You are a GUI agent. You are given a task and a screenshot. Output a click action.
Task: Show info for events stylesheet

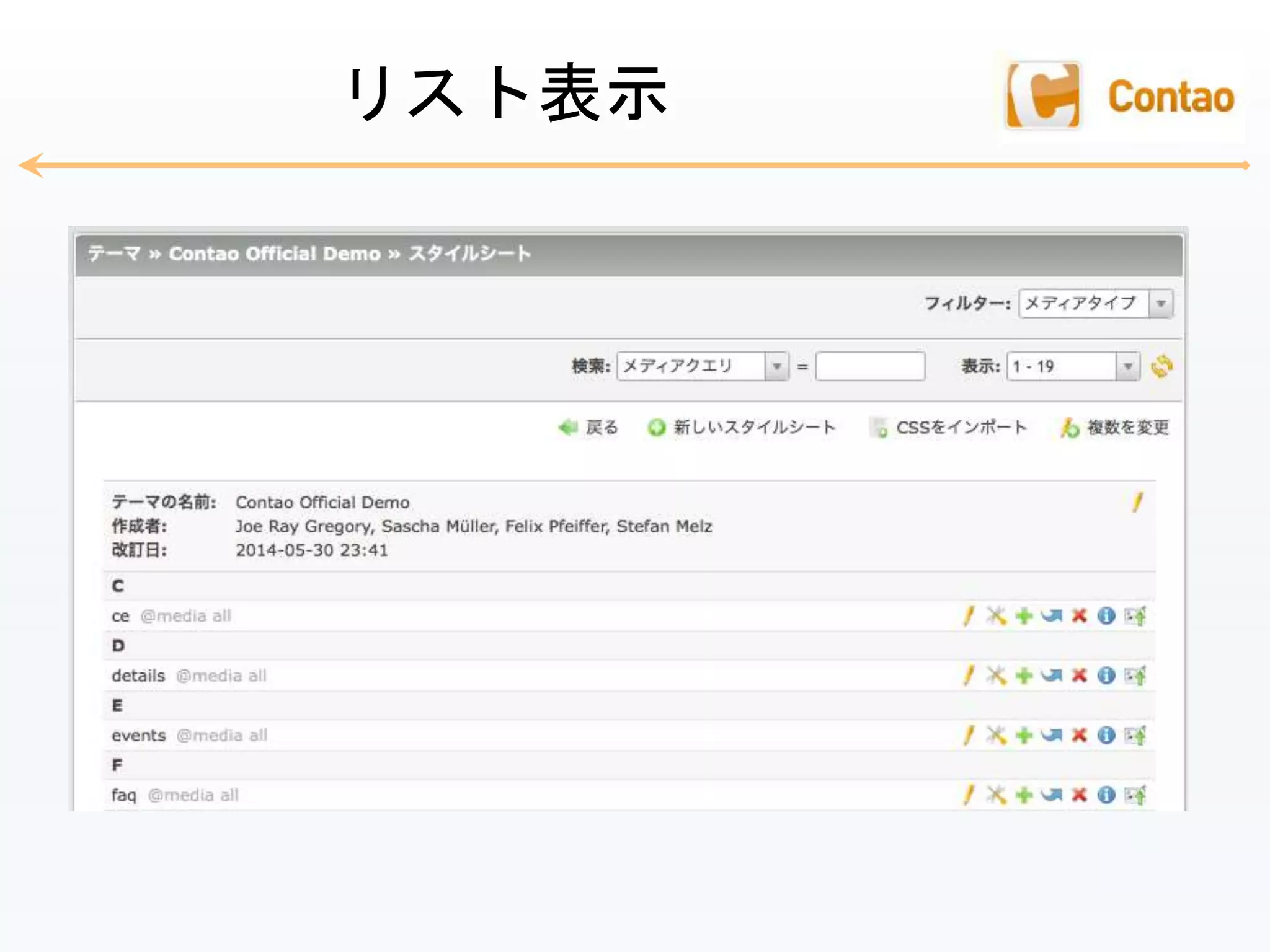[1106, 735]
